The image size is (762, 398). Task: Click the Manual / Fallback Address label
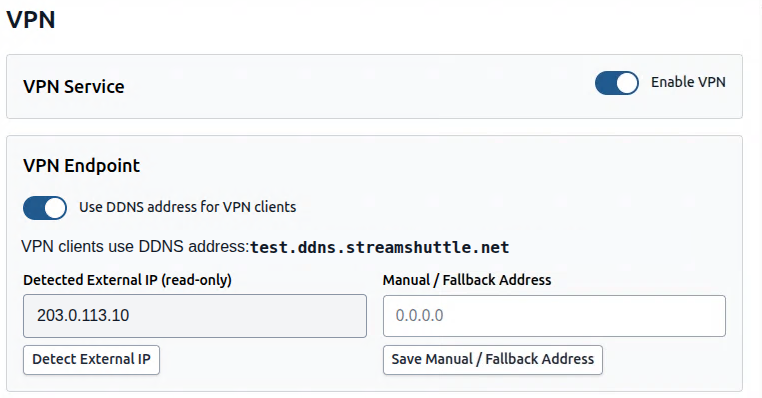[x=467, y=280]
